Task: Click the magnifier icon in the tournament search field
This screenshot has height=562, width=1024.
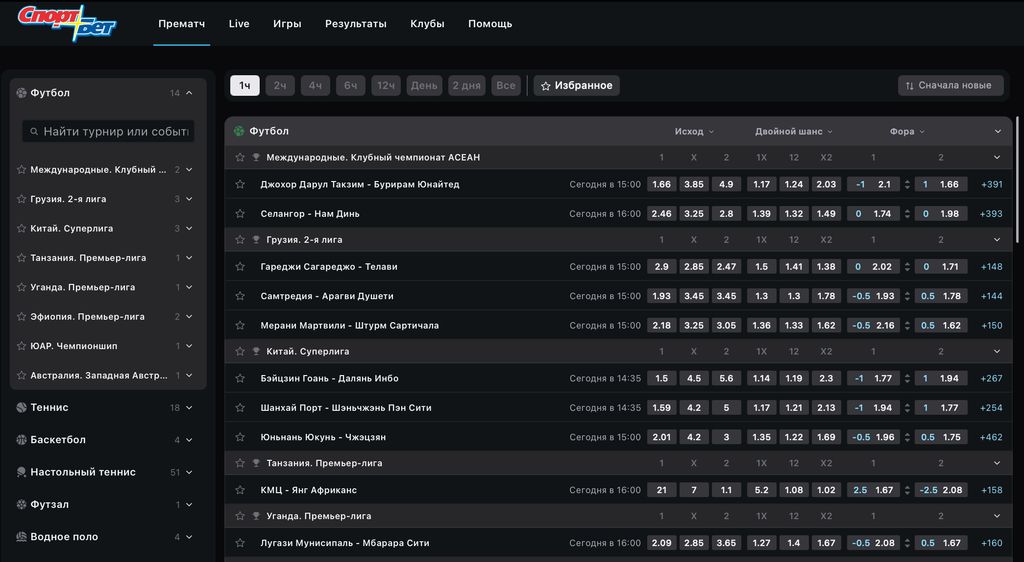Action: click(x=34, y=131)
